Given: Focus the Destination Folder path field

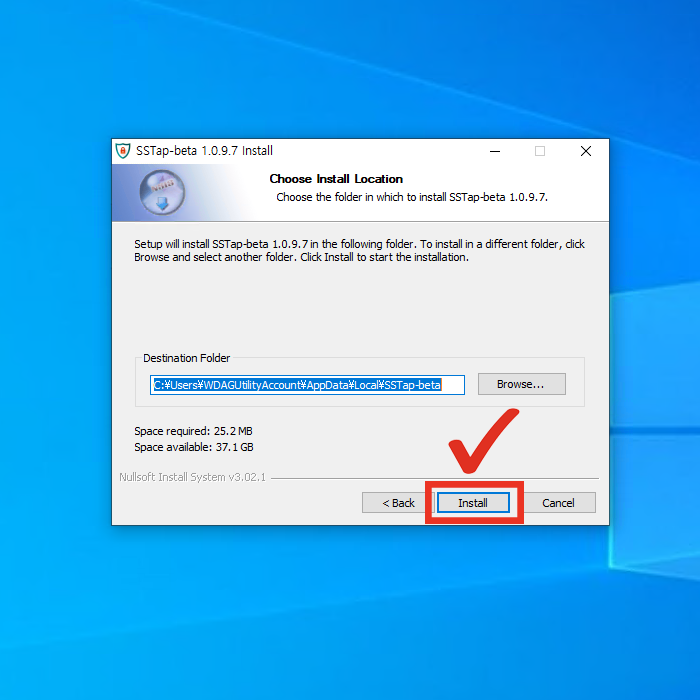Looking at the screenshot, I should [x=307, y=385].
